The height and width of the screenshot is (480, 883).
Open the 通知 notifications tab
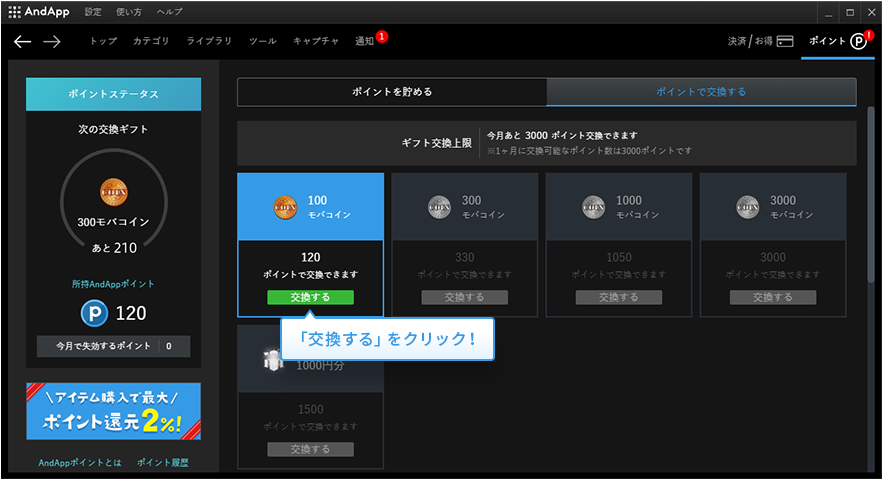click(x=364, y=41)
